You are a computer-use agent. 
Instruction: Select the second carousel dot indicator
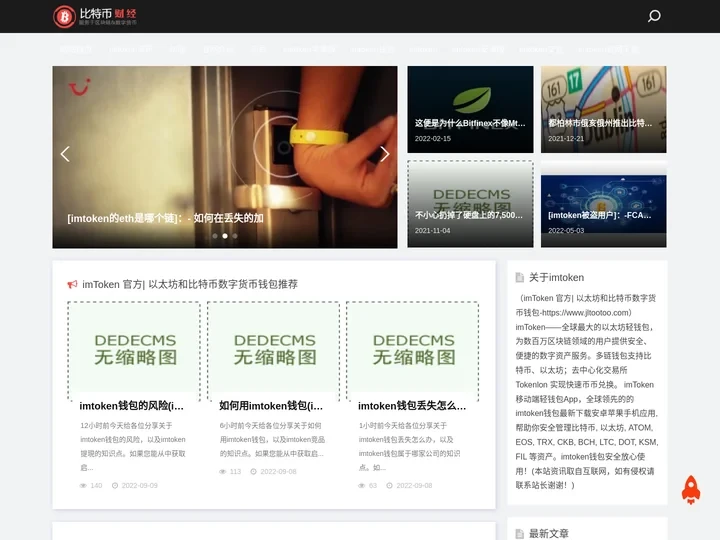225,236
